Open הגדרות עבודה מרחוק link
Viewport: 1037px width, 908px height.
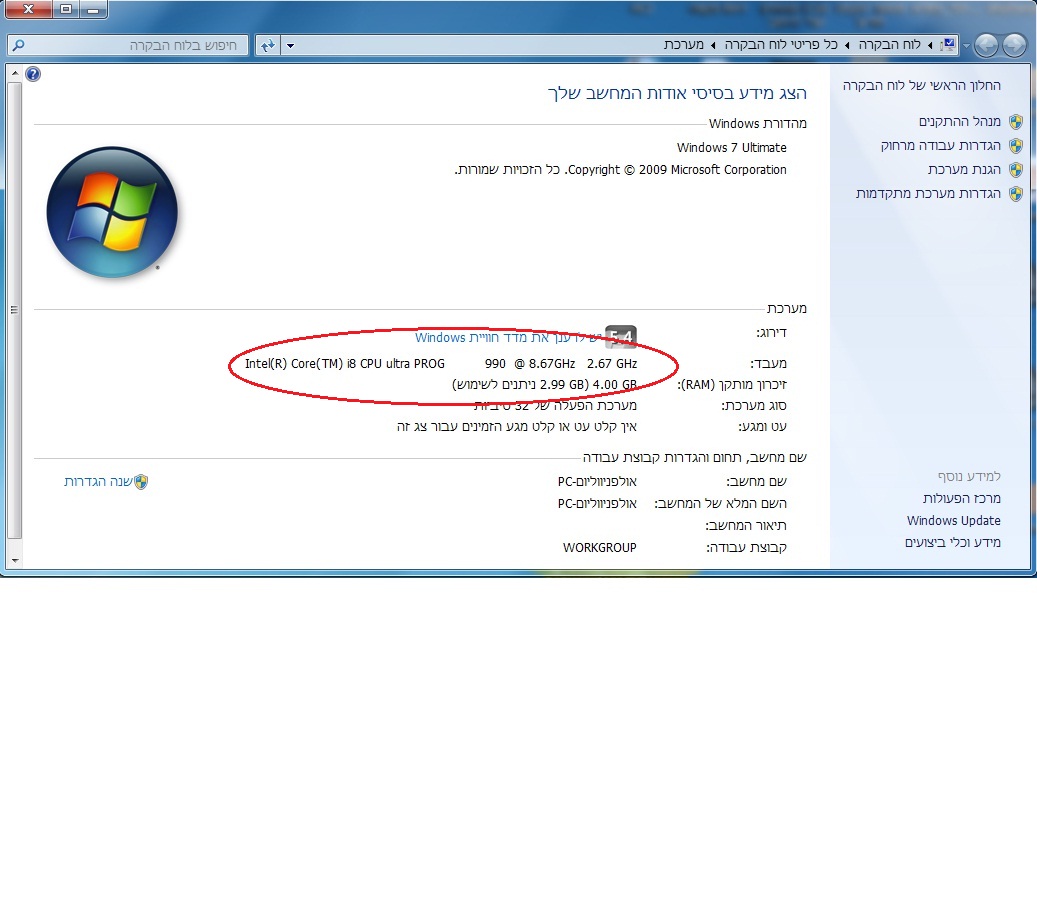940,145
